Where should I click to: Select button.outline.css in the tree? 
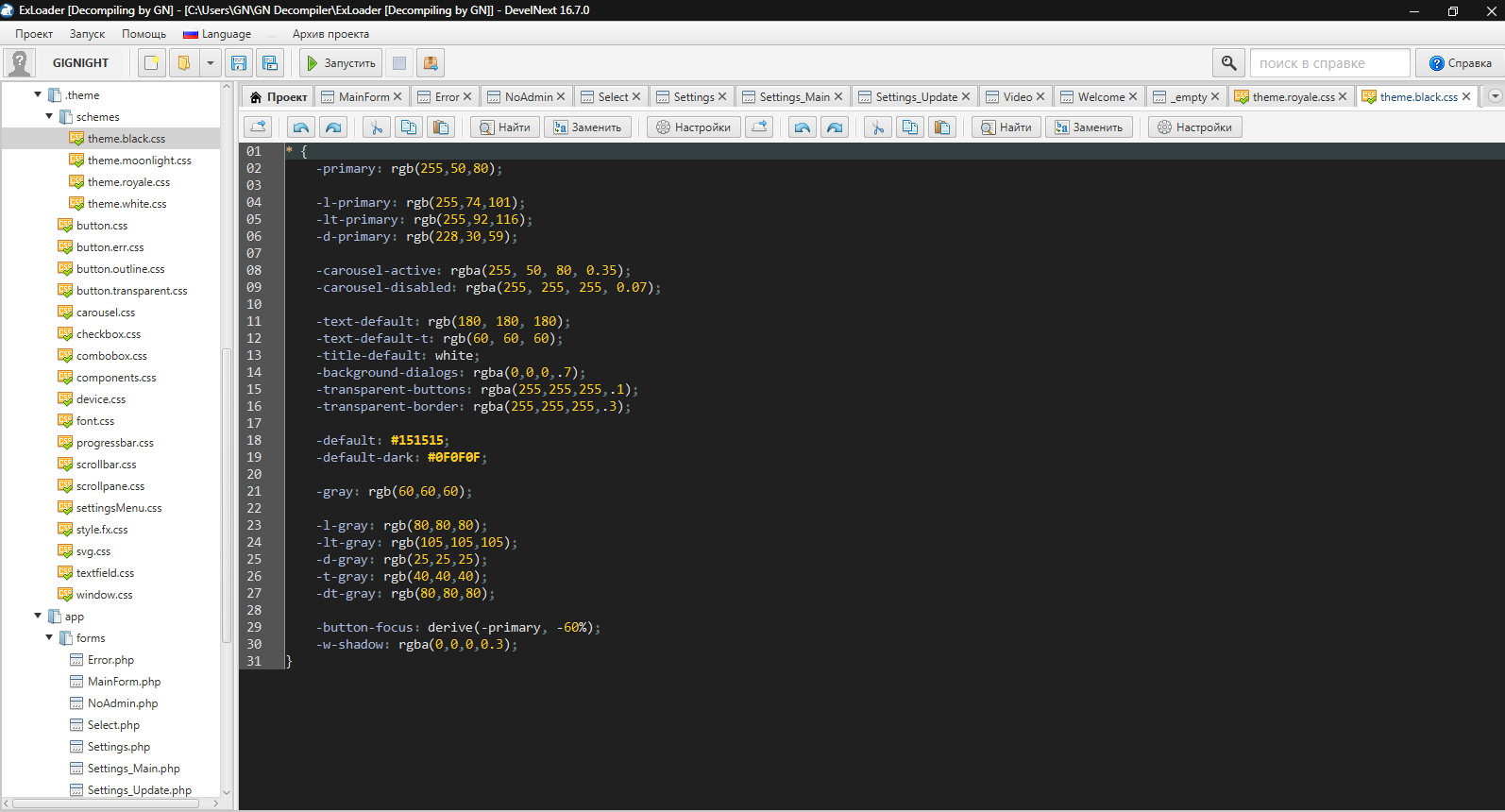tap(120, 269)
